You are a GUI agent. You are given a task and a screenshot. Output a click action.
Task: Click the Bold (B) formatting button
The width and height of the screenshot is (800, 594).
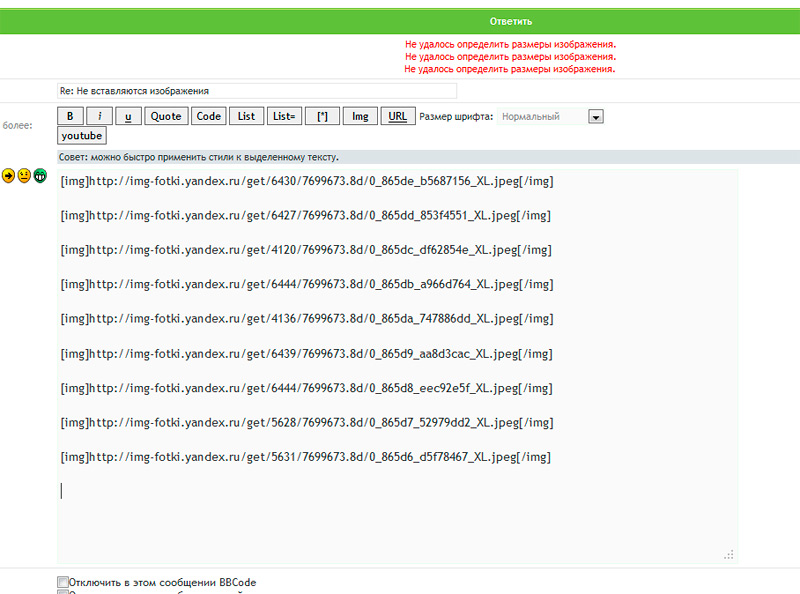click(x=70, y=116)
